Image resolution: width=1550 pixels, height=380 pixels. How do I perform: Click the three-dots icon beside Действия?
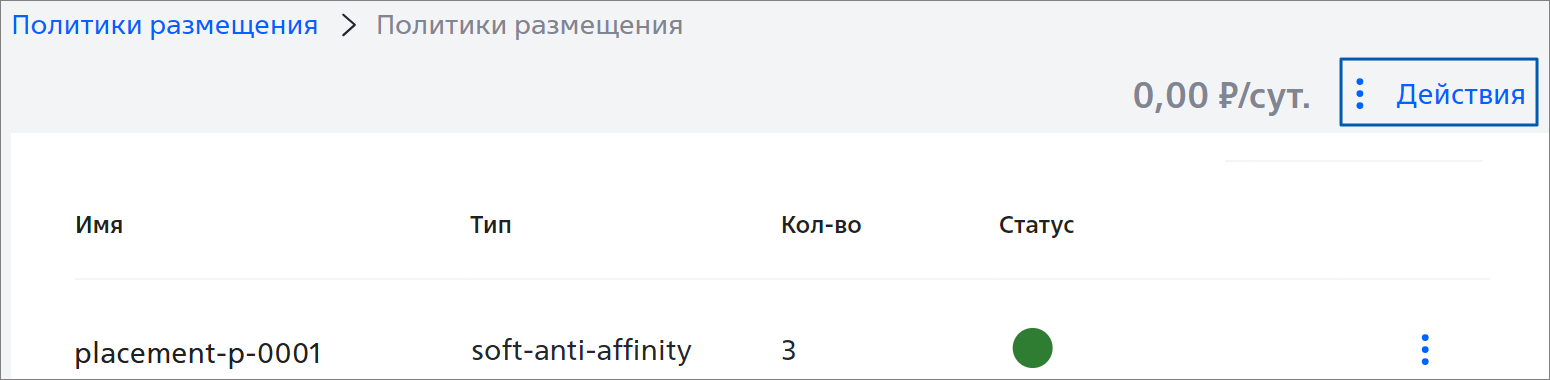[1359, 93]
